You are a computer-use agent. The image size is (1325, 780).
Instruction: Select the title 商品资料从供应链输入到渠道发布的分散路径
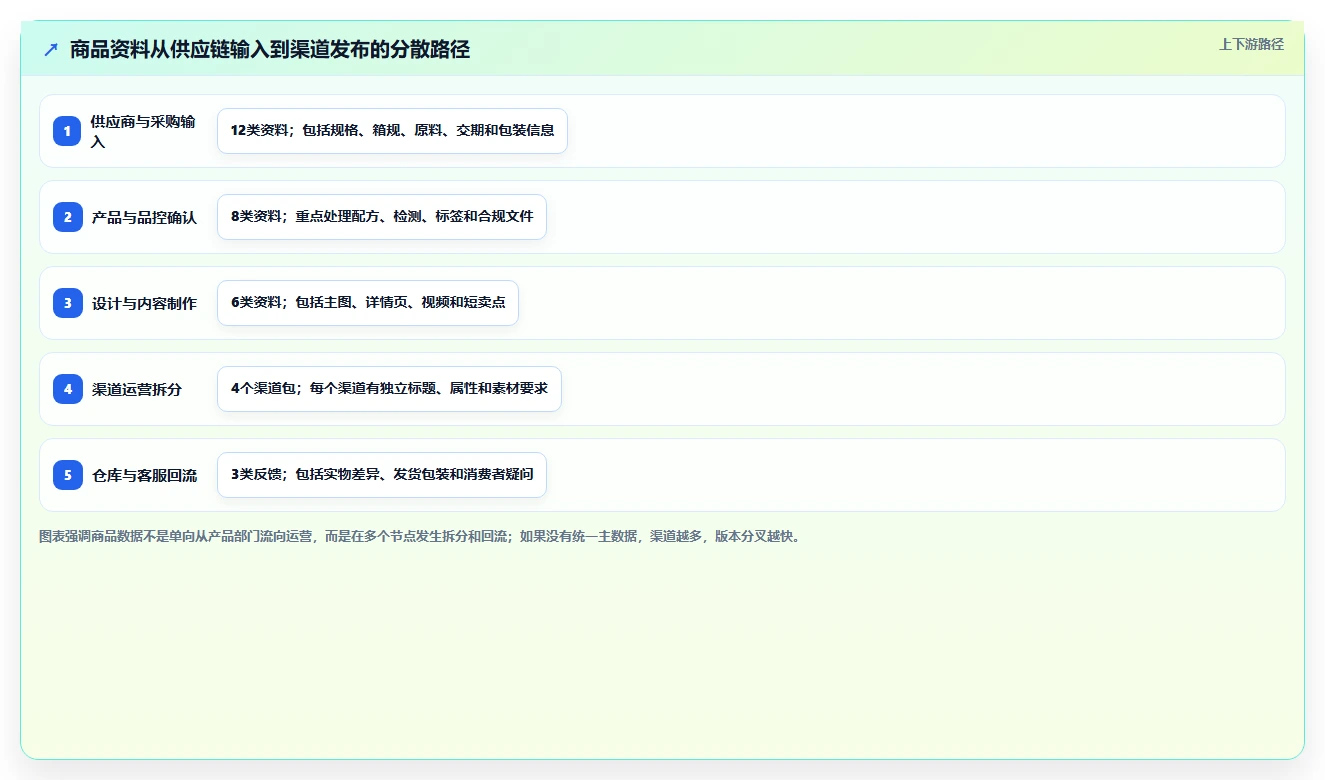(270, 49)
